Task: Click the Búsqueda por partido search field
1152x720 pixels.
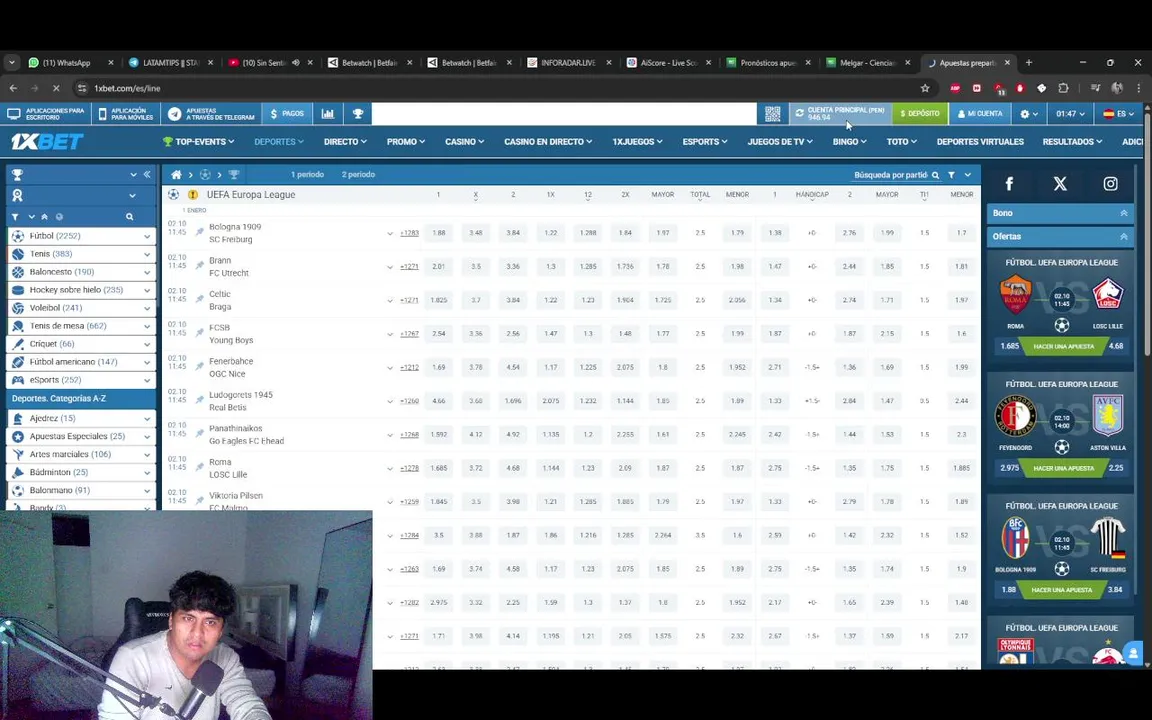Action: point(890,176)
